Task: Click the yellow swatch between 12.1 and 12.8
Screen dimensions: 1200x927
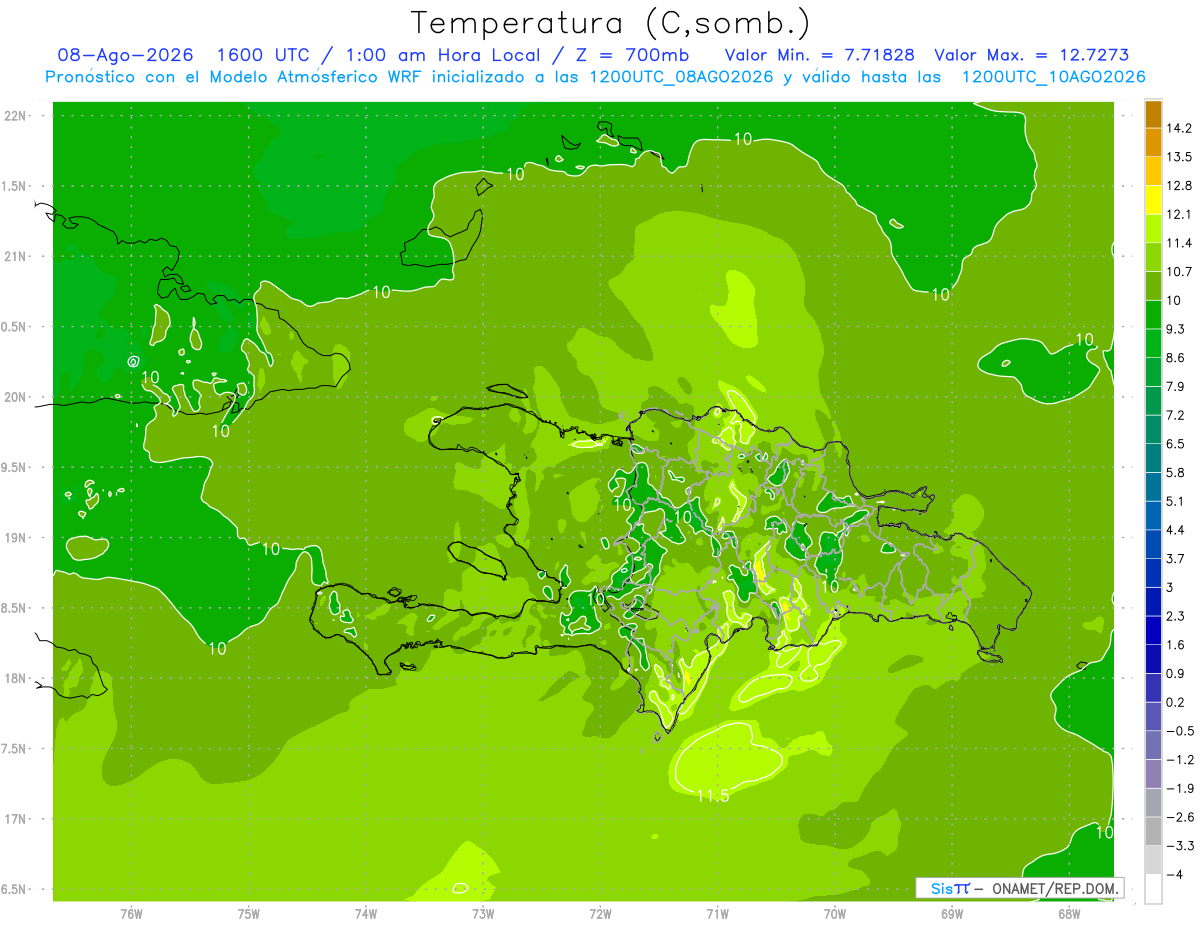Action: pyautogui.click(x=1153, y=200)
